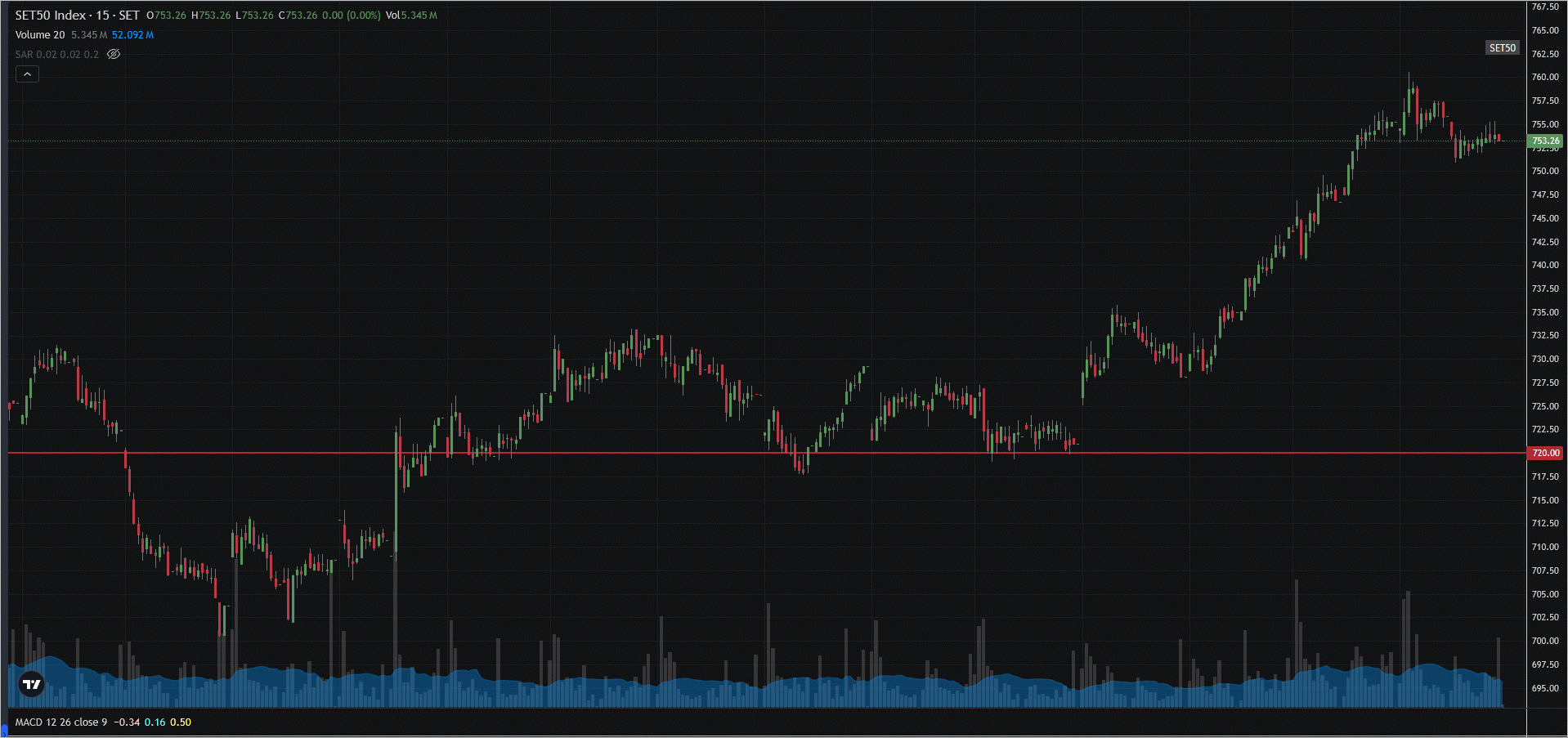Click the C753.26 close value
The width and height of the screenshot is (1568, 738).
[298, 16]
